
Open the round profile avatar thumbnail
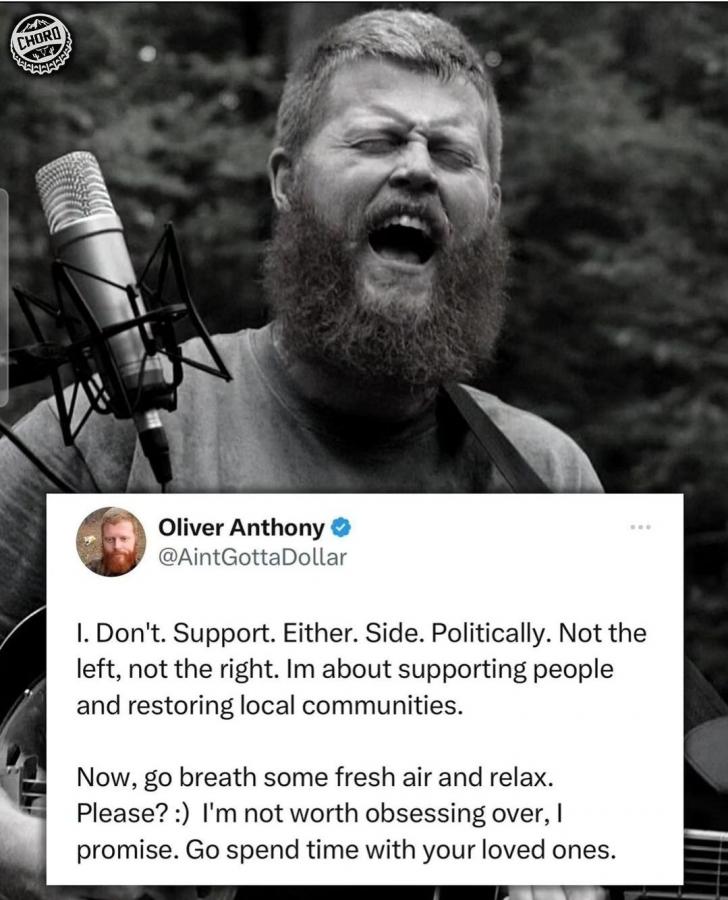pos(111,541)
